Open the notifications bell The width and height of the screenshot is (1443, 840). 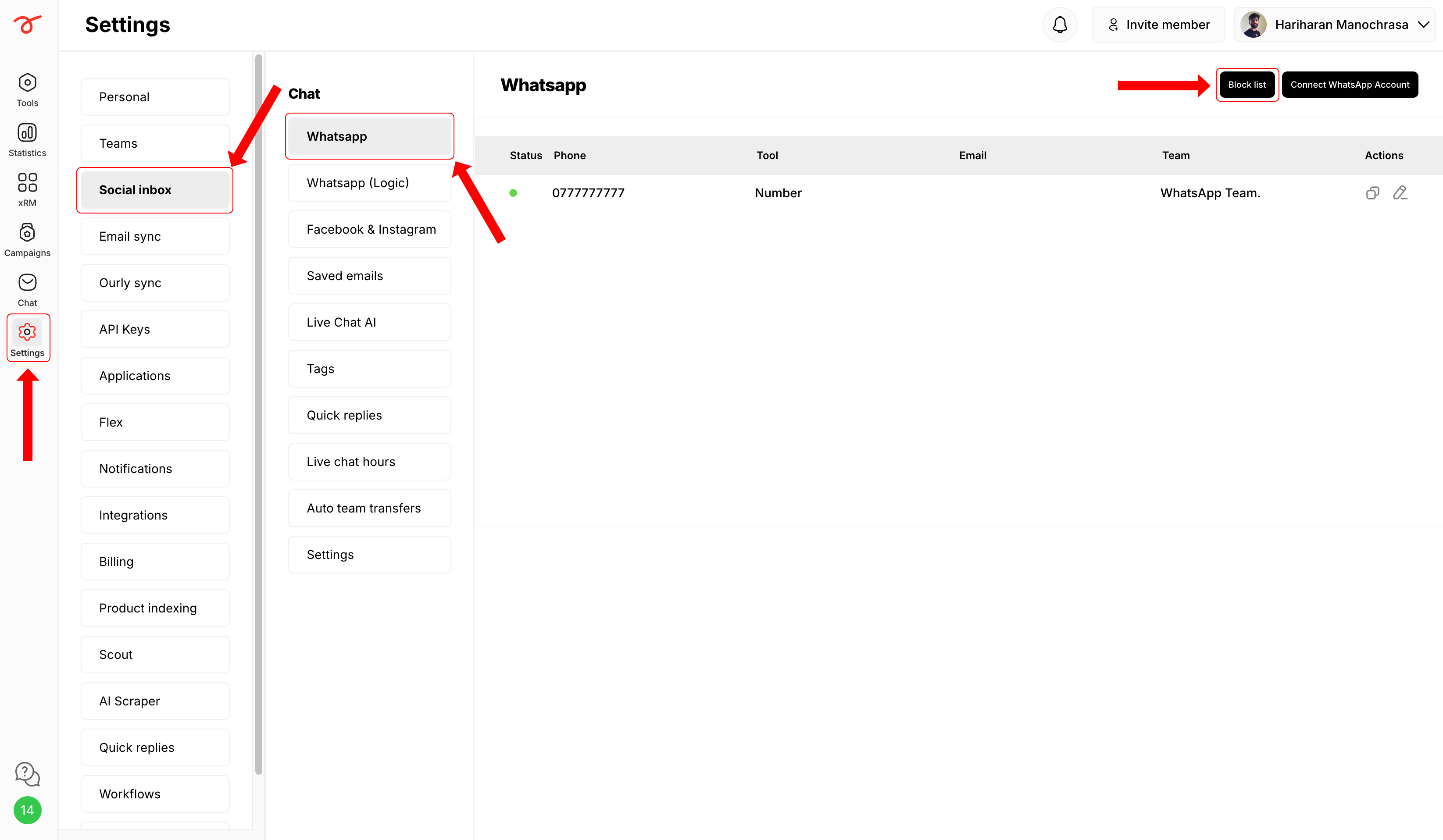1060,25
